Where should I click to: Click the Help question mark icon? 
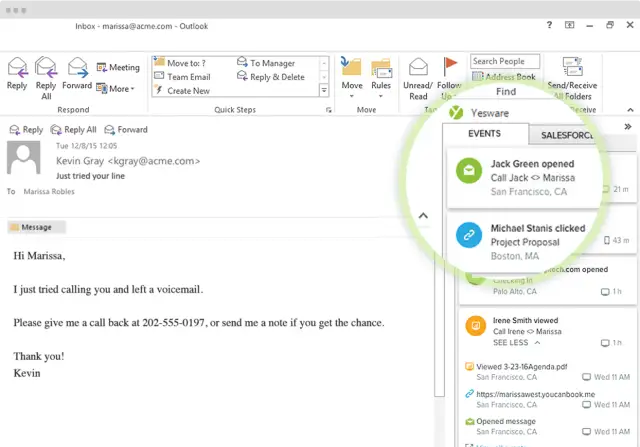(549, 25)
